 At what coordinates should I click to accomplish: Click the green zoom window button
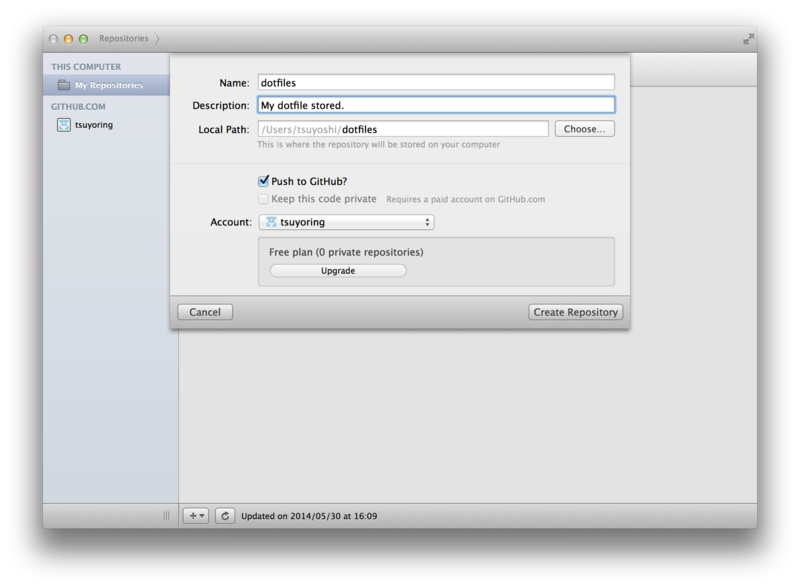(x=84, y=39)
